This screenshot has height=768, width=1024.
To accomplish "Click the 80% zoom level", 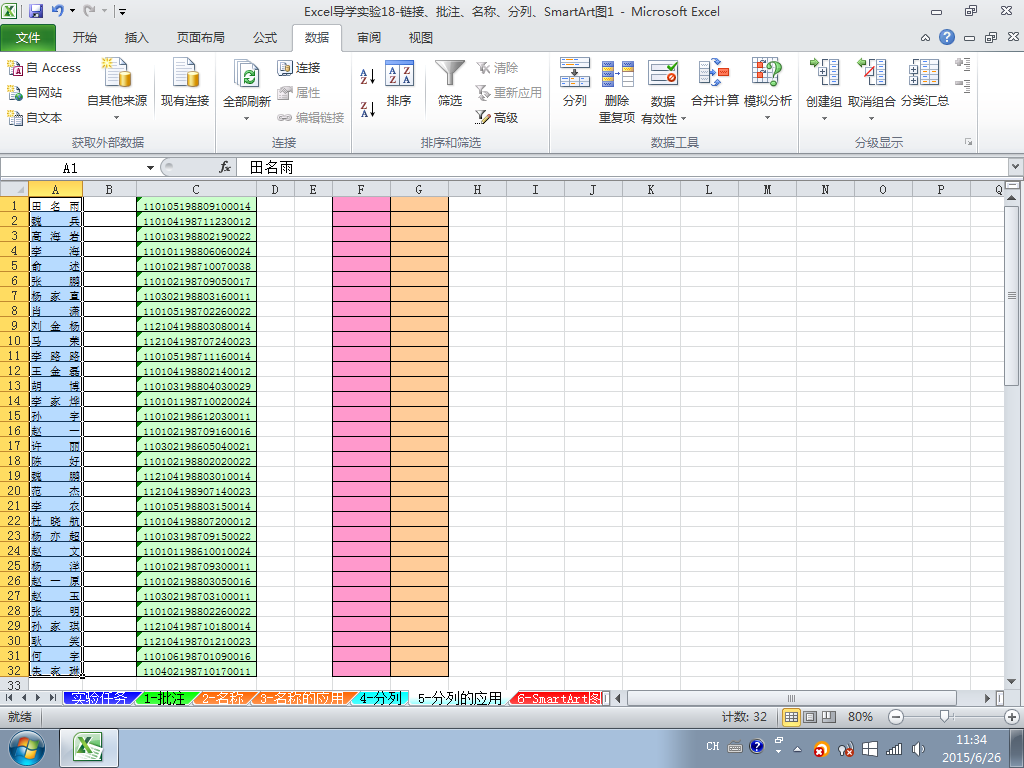I will (860, 717).
